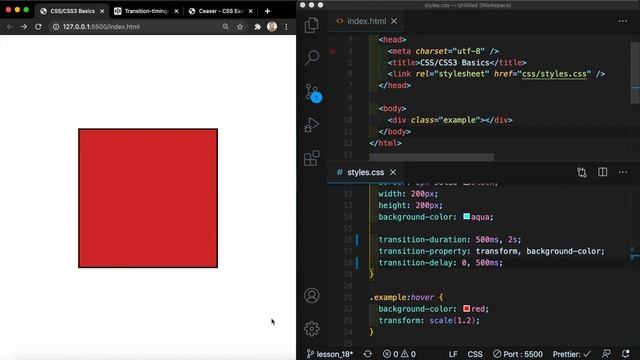Screen dimensions: 640x360
Task: Open the css/styles.css link in index.html
Action: [x=554, y=74]
